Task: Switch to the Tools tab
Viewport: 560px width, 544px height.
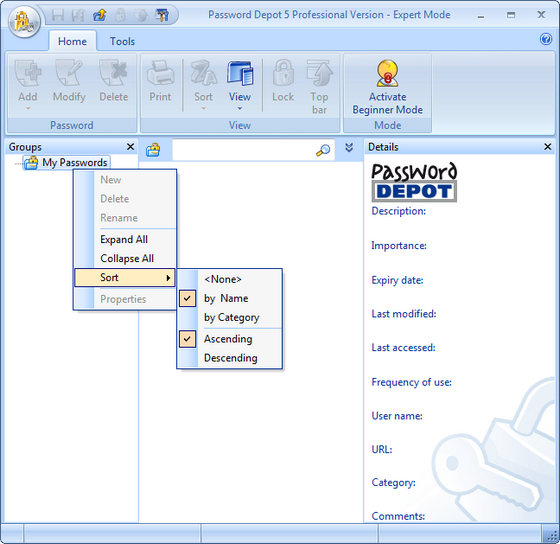Action: point(122,41)
